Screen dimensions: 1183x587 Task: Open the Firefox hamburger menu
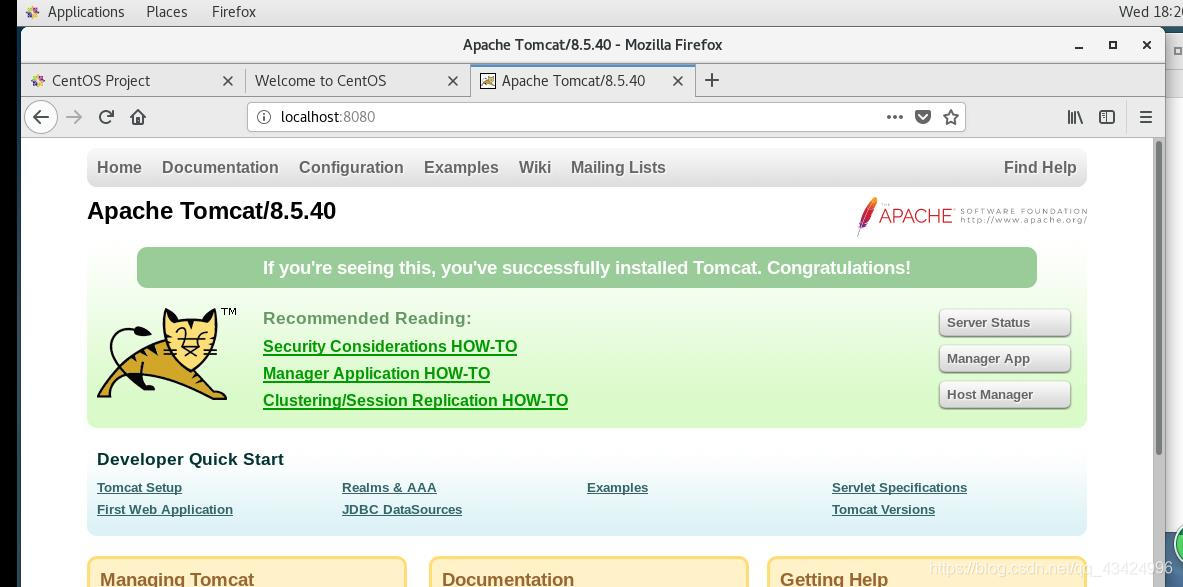[x=1146, y=117]
